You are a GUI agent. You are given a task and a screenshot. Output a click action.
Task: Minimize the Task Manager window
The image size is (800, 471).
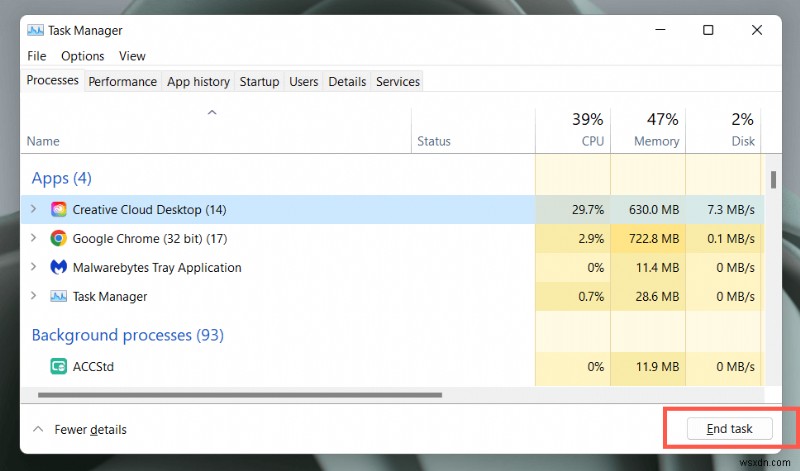[x=660, y=30]
